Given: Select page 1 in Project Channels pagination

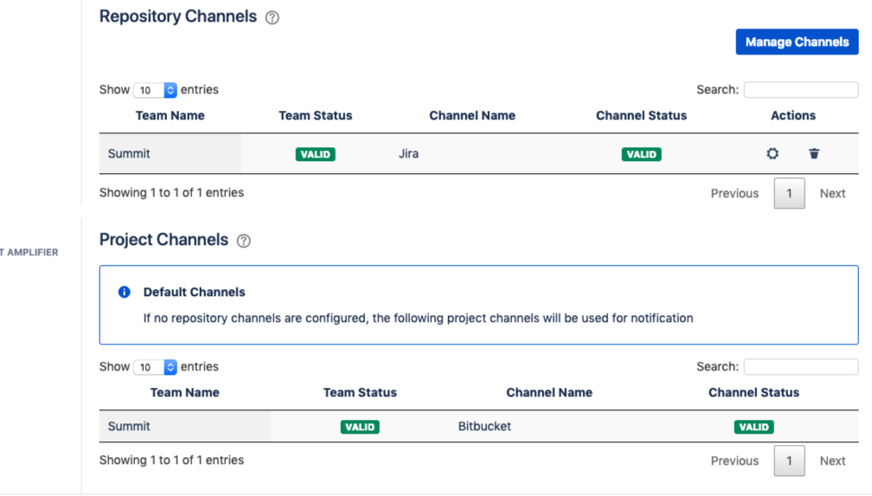Looking at the screenshot, I should [789, 461].
